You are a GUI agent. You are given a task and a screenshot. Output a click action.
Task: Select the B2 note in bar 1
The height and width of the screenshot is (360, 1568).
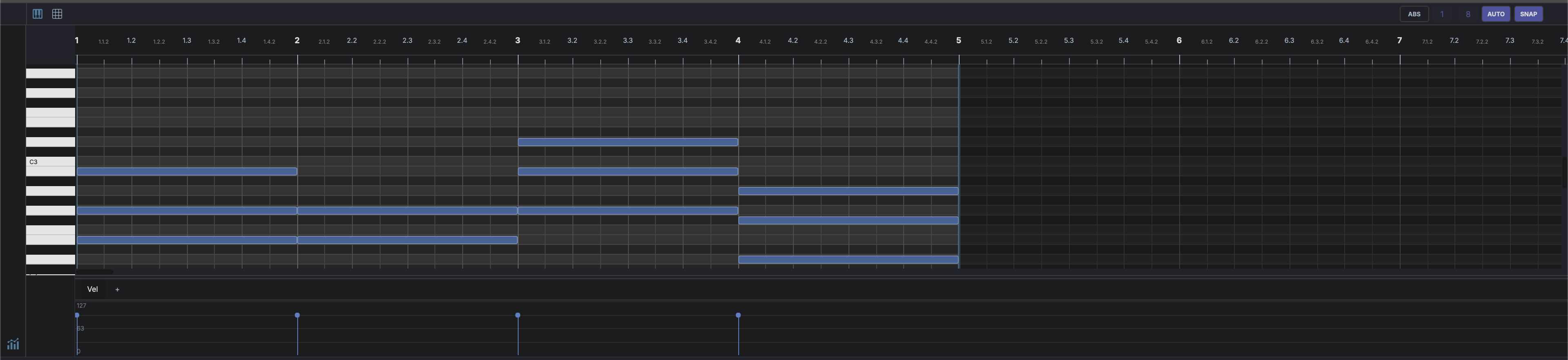click(187, 171)
